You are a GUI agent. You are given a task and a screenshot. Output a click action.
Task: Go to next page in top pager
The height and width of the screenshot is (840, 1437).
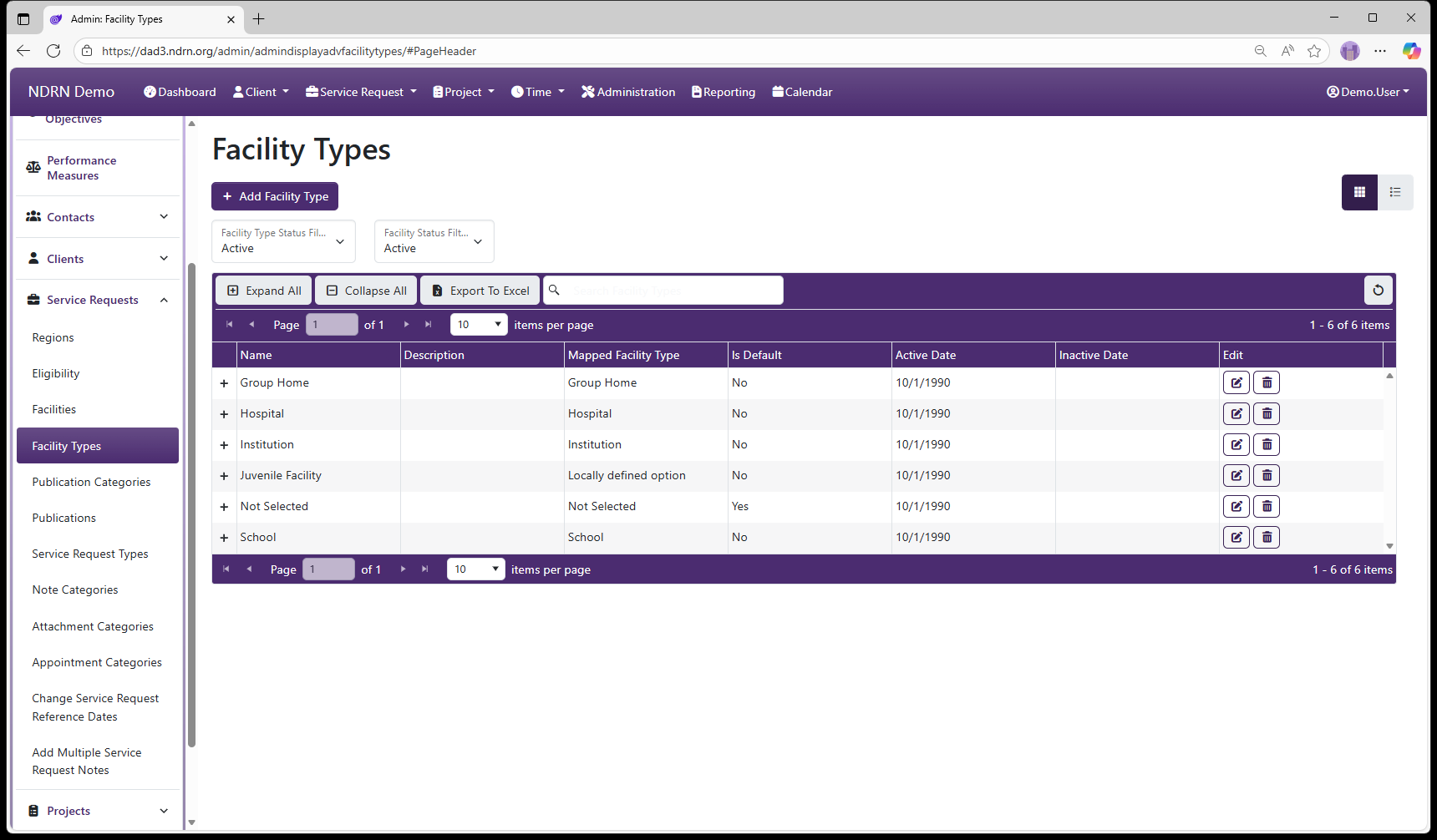[406, 325]
